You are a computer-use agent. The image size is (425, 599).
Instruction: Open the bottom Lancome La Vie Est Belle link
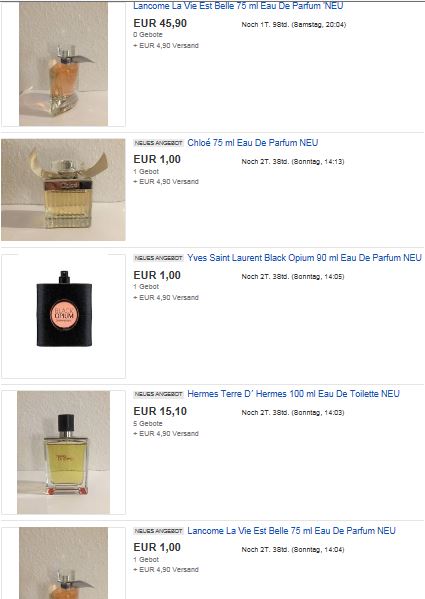pyautogui.click(x=291, y=531)
